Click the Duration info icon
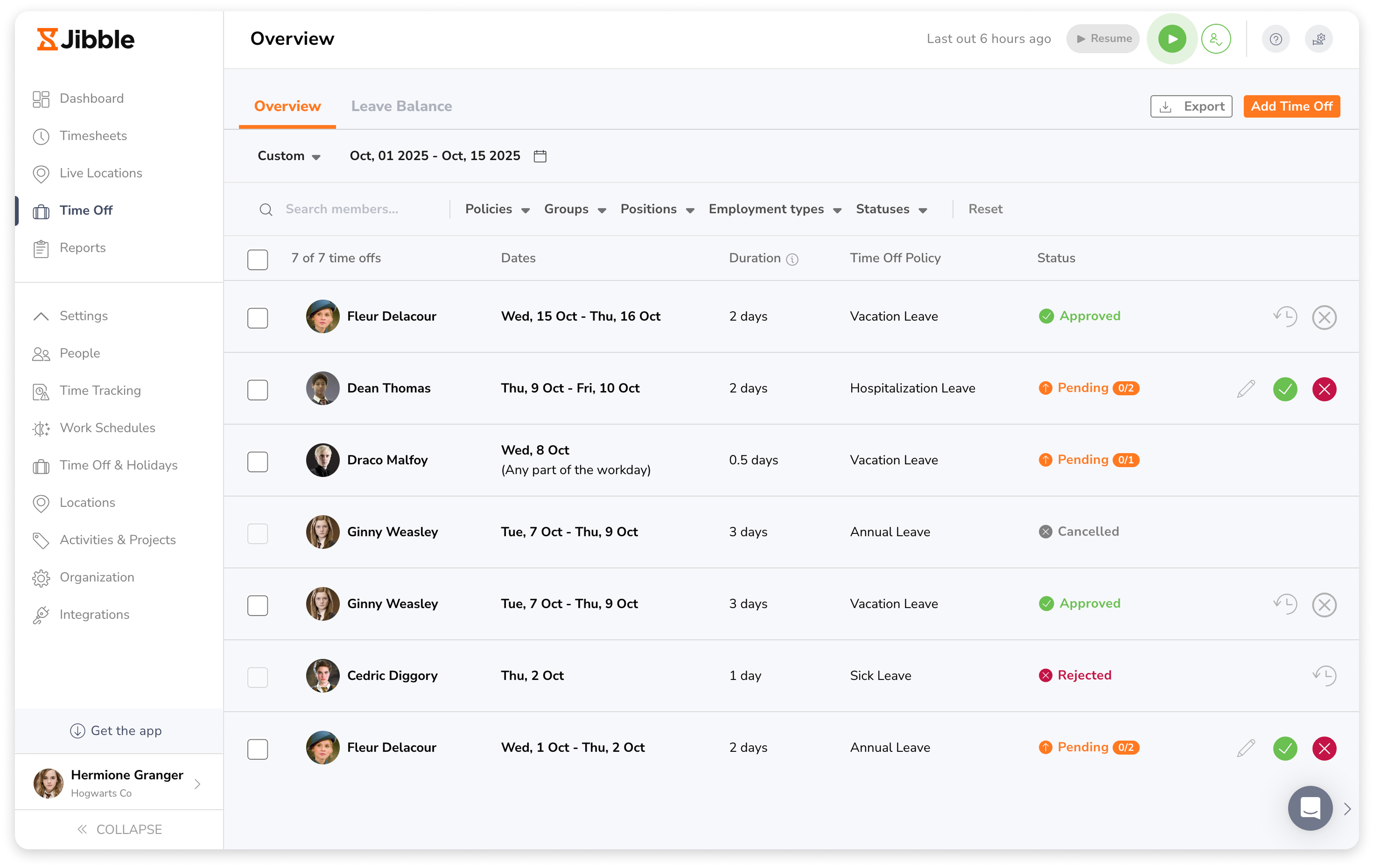This screenshot has height=868, width=1374. pyautogui.click(x=792, y=259)
